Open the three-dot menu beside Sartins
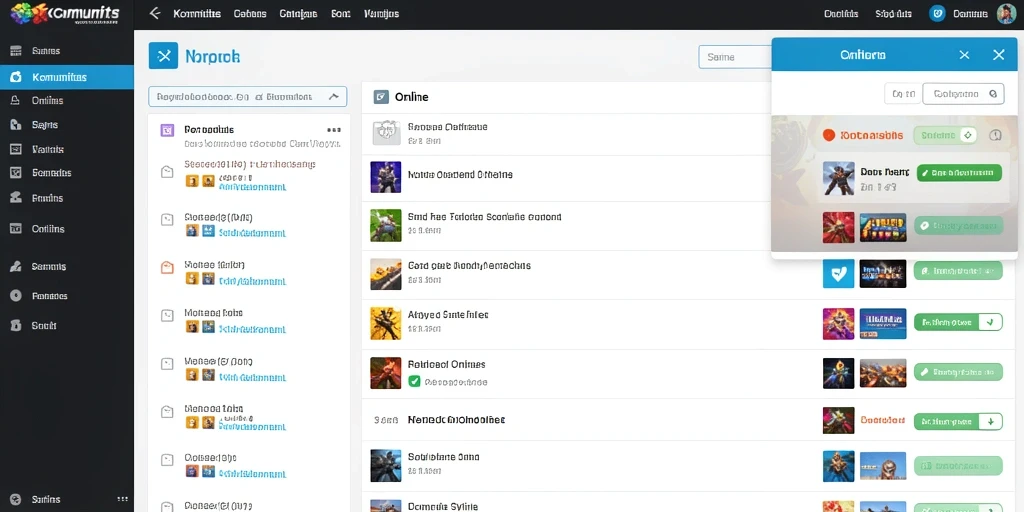Image resolution: width=1024 pixels, height=512 pixels. (x=122, y=499)
